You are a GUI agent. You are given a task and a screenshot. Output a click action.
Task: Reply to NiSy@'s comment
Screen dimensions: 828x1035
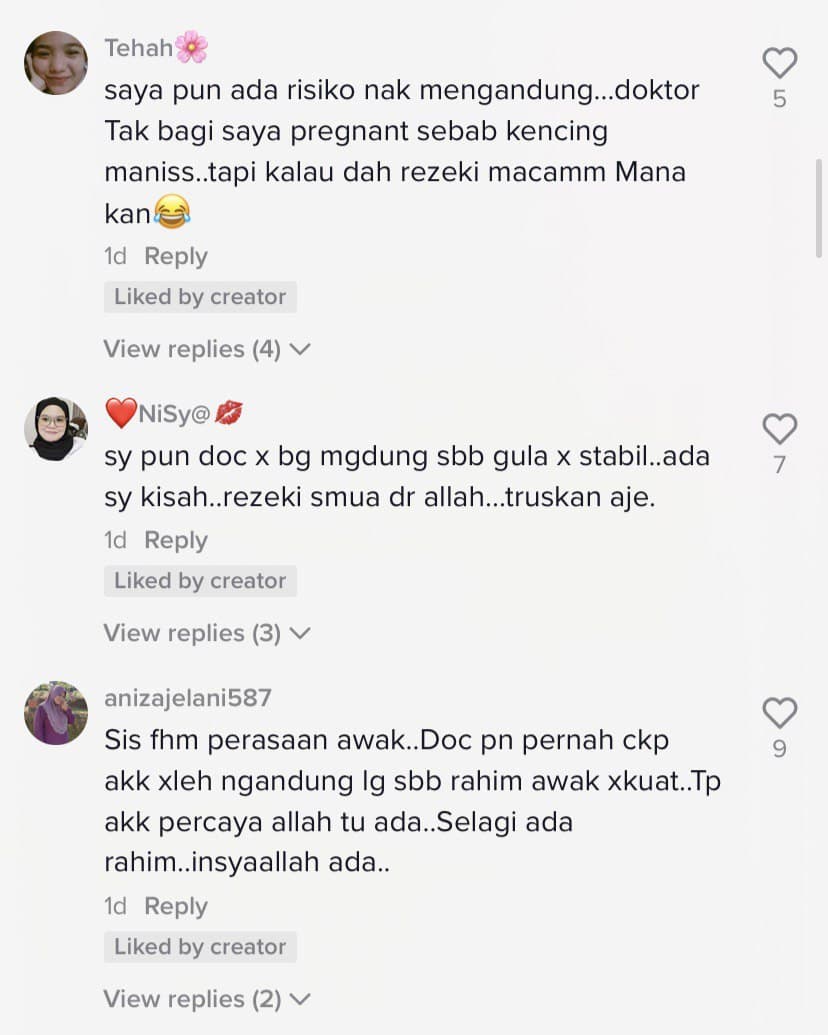176,540
